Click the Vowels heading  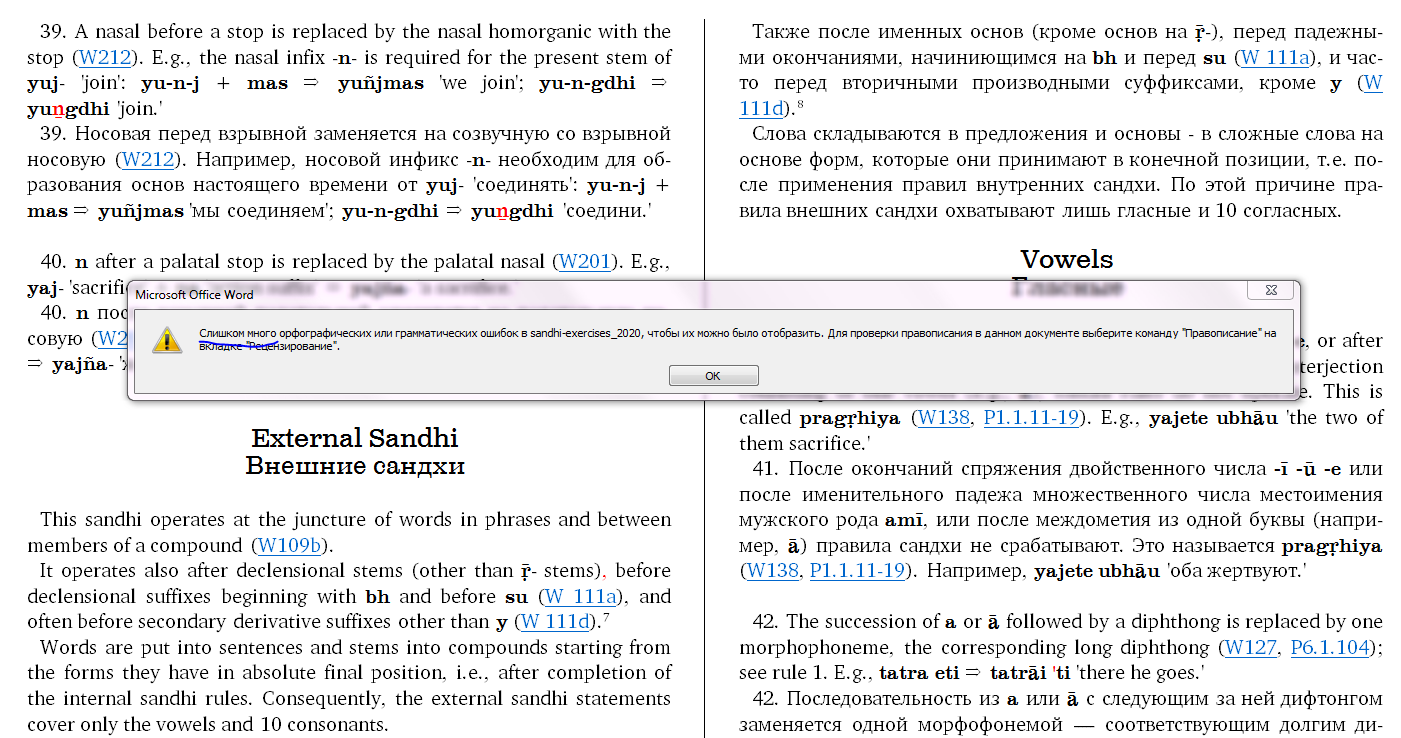tap(1067, 259)
